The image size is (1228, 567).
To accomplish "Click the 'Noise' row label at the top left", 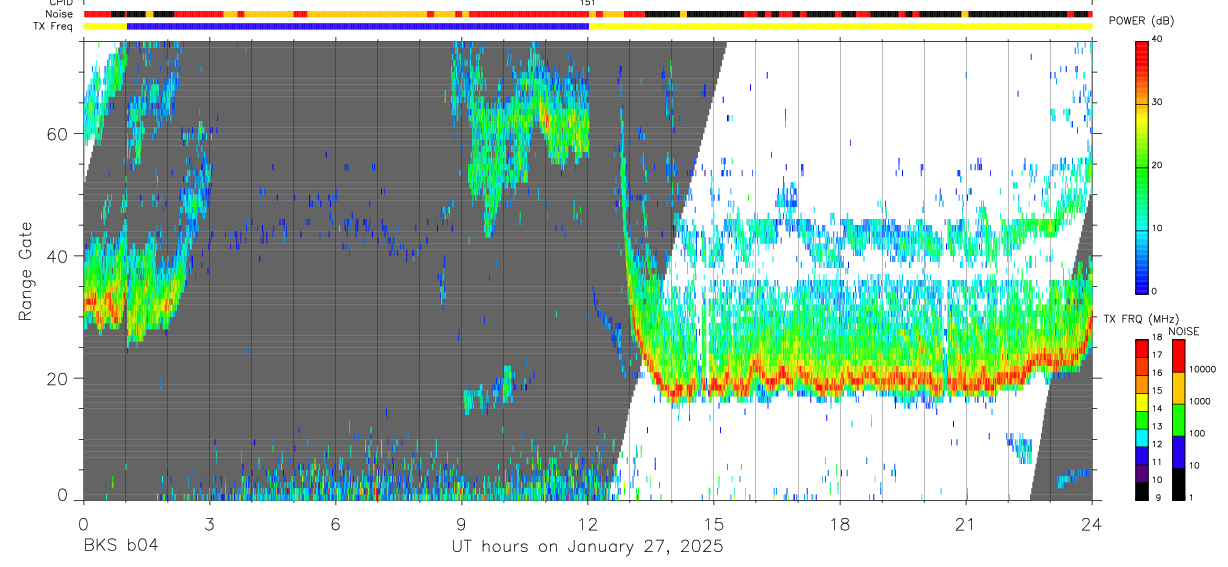I will pyautogui.click(x=60, y=15).
